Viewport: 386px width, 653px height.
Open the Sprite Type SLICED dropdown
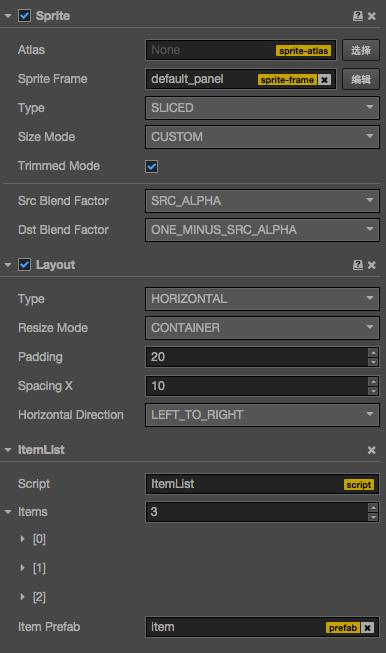click(x=262, y=108)
